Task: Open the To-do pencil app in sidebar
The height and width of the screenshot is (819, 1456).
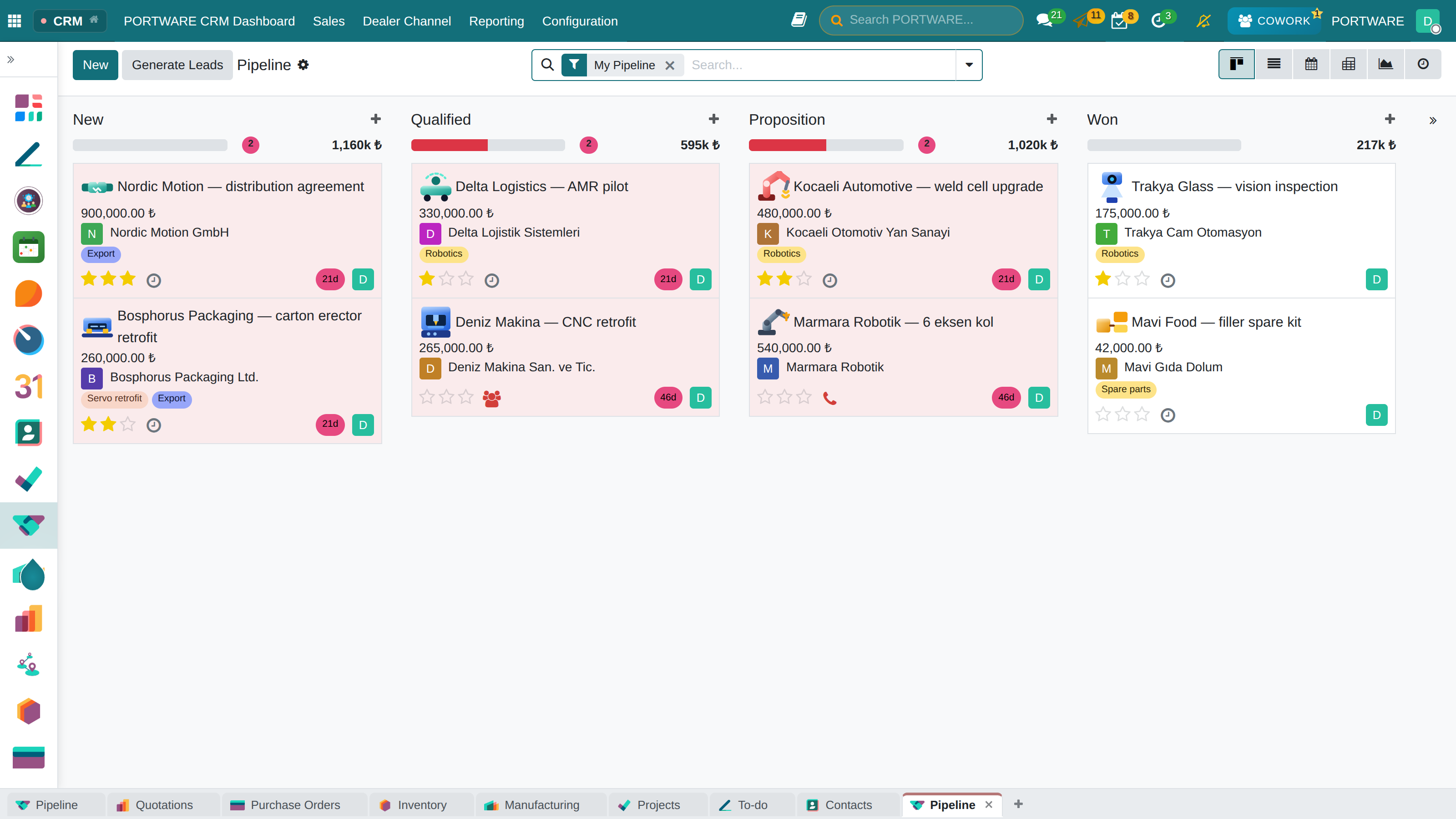Action: 28,154
